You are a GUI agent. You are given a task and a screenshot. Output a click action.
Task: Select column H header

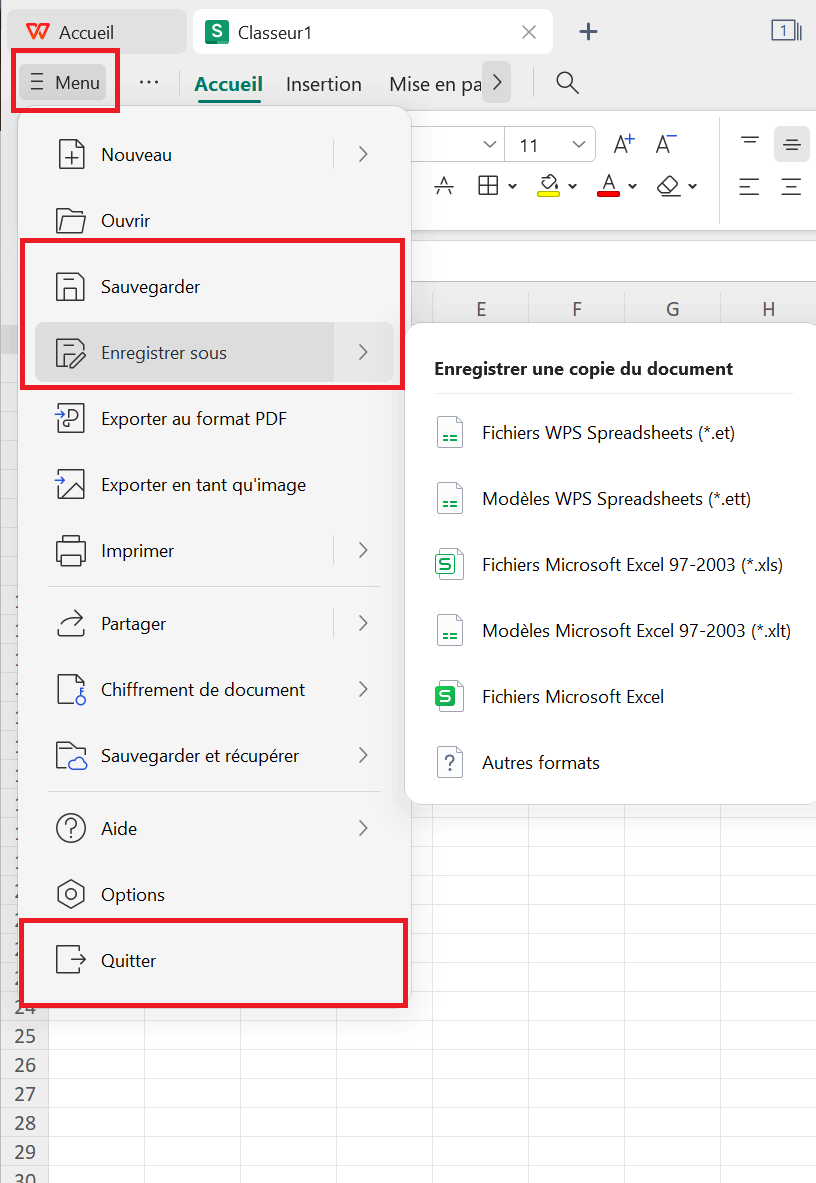pyautogui.click(x=768, y=309)
